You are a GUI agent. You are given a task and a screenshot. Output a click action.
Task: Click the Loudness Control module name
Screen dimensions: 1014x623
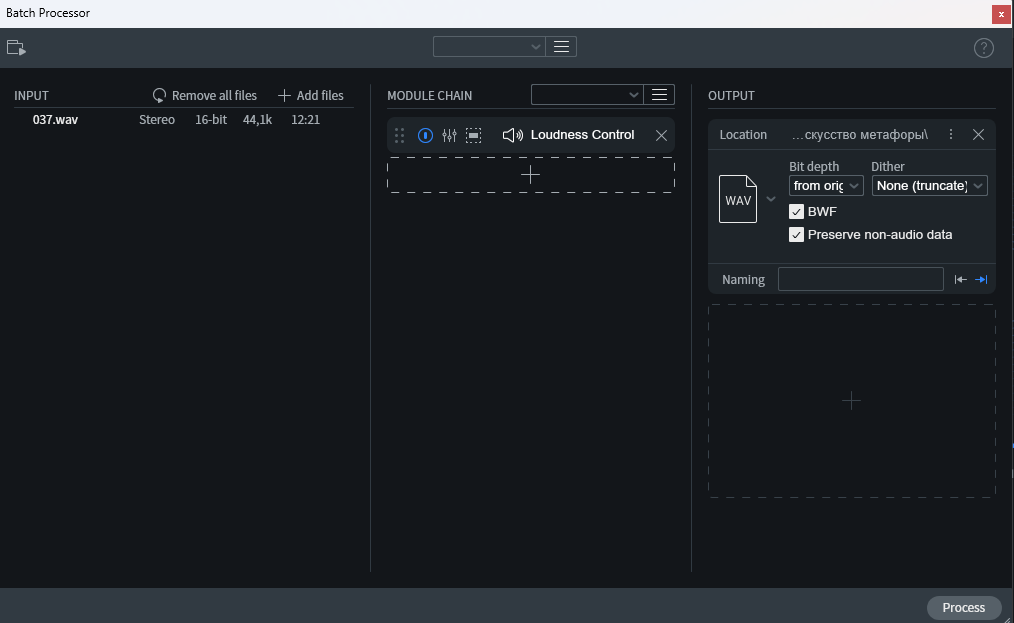pyautogui.click(x=582, y=135)
